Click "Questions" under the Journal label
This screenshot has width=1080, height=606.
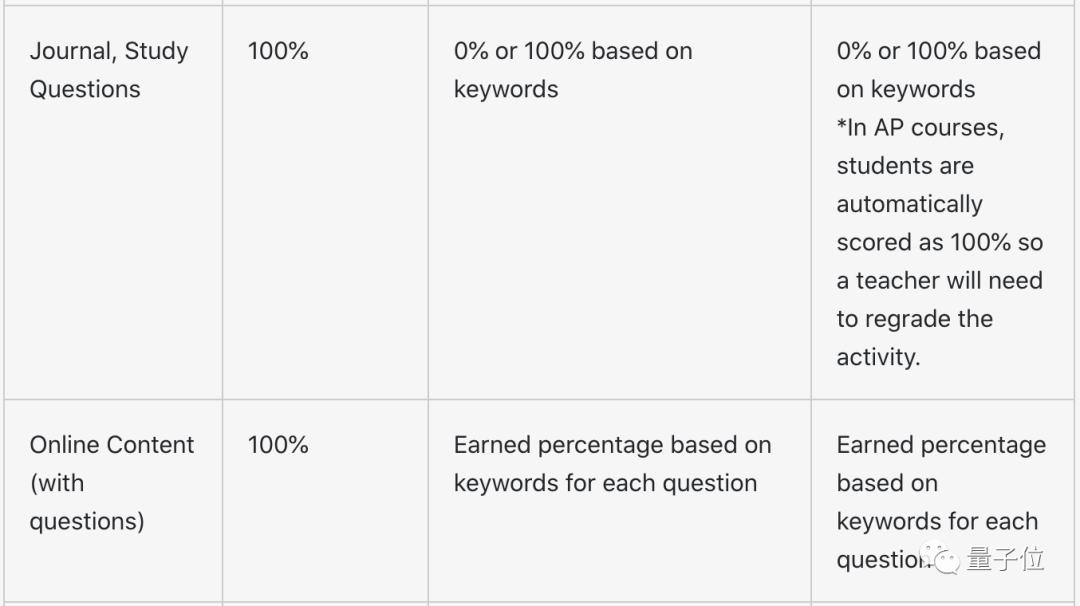pyautogui.click(x=85, y=89)
